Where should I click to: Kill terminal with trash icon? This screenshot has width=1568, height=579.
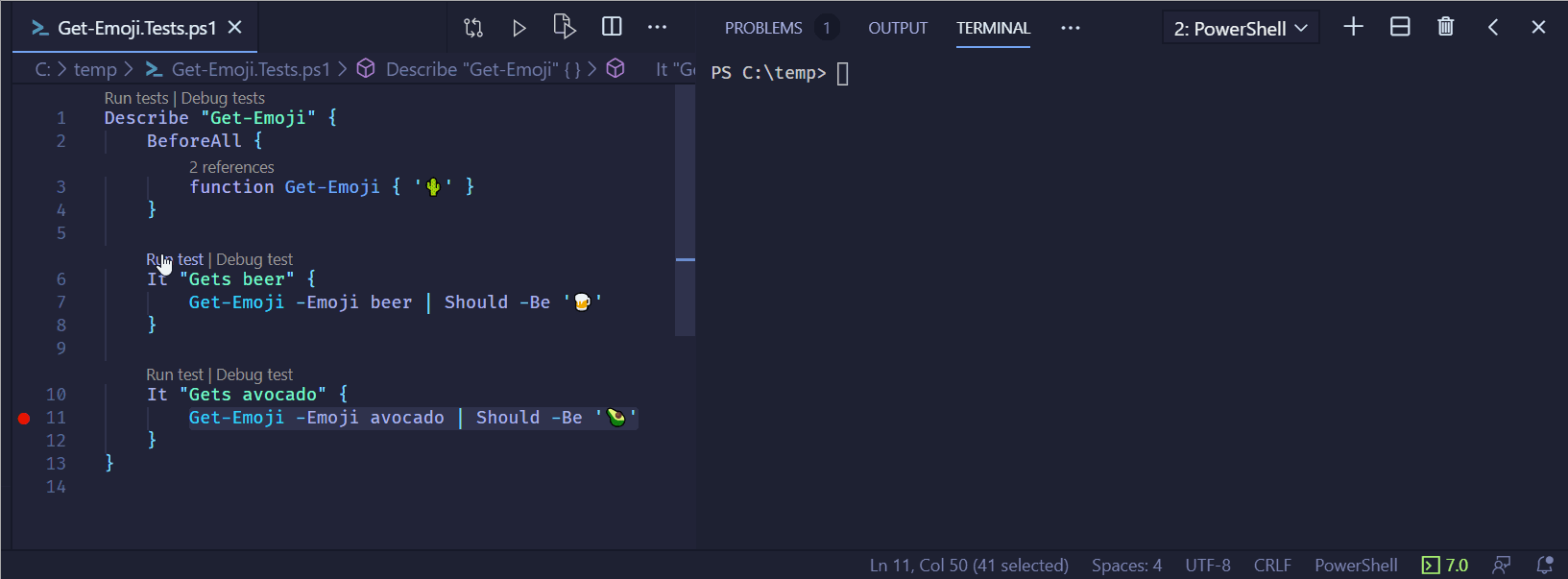1446,27
